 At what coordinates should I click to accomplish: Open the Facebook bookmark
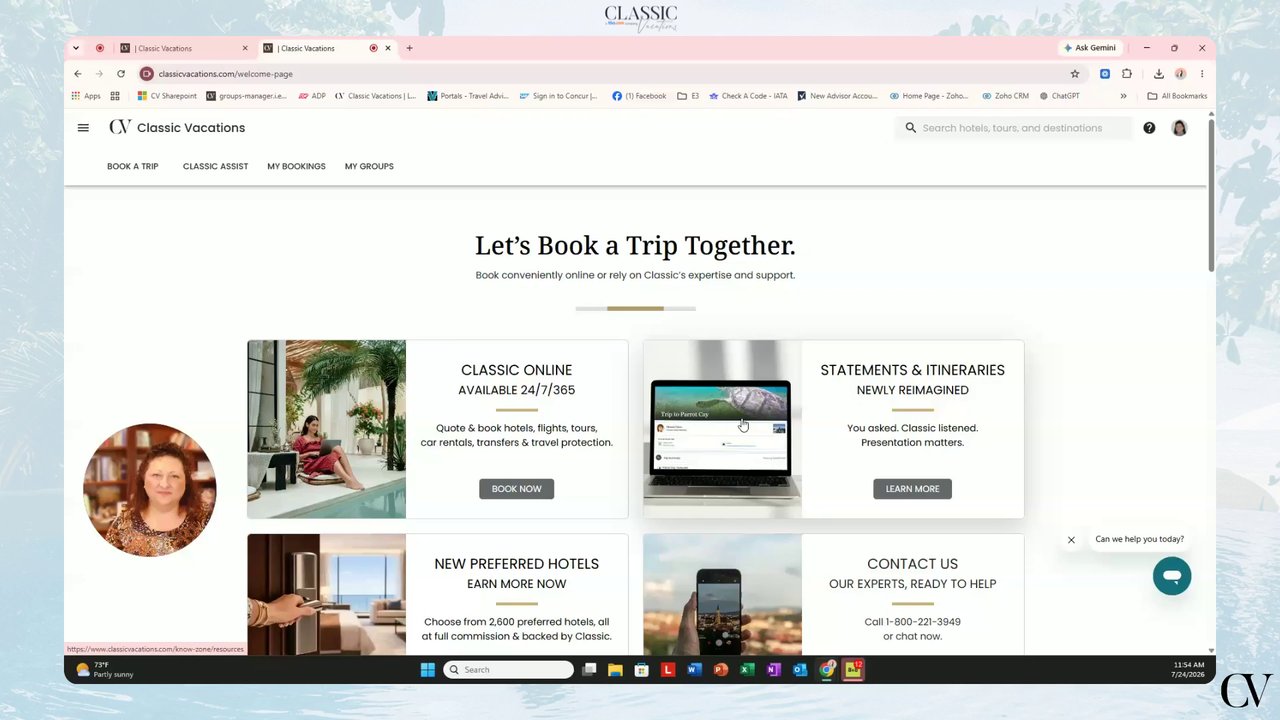(639, 96)
